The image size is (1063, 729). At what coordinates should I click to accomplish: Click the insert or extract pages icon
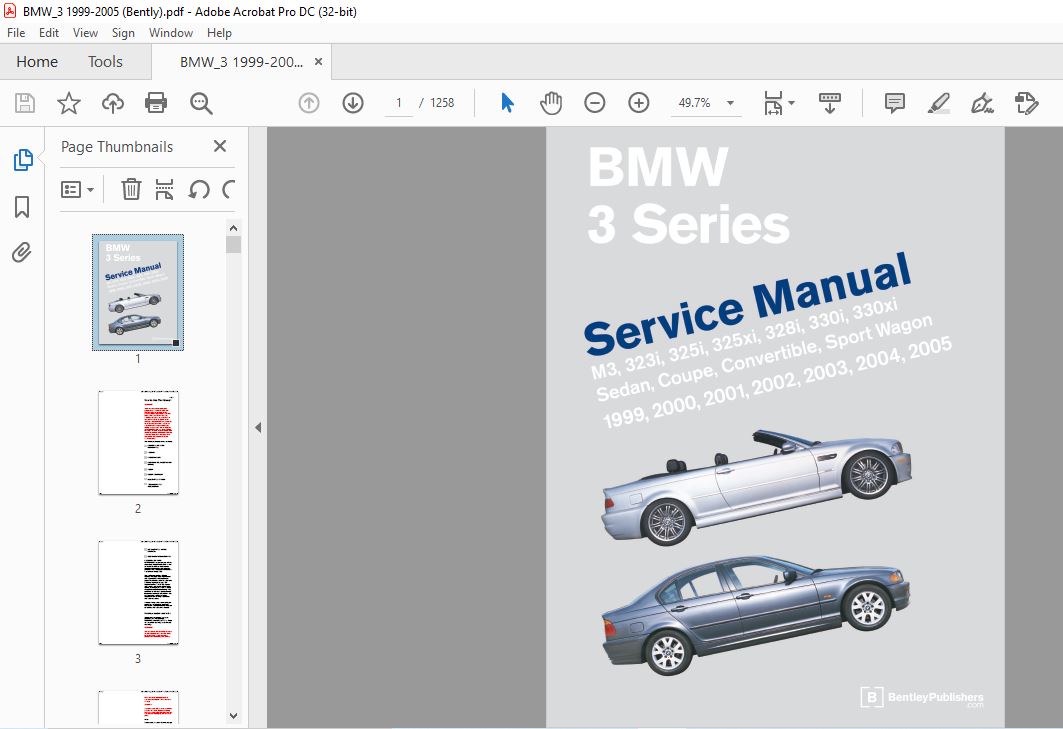164,189
